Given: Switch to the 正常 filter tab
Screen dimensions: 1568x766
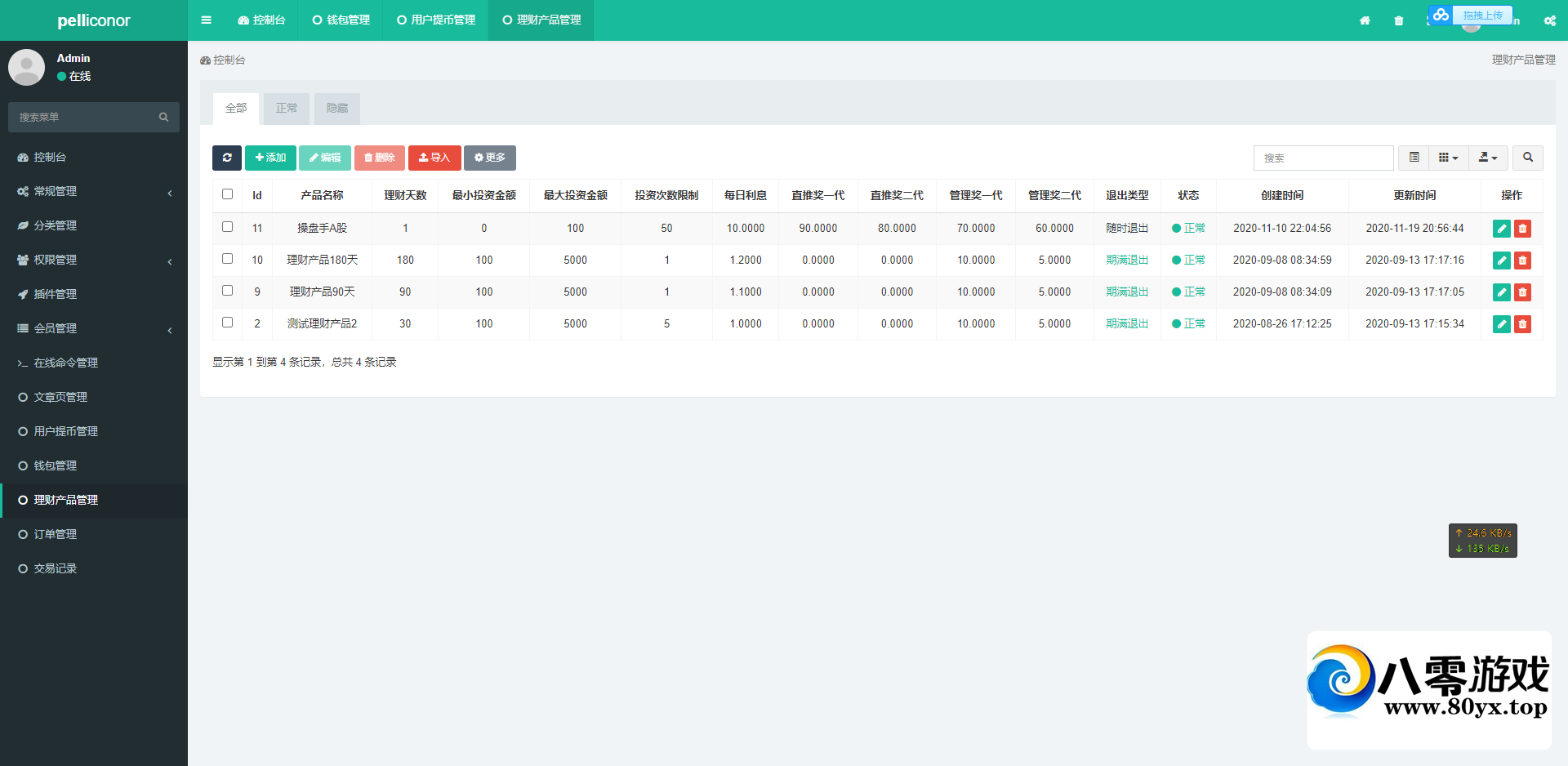Looking at the screenshot, I should 287,109.
